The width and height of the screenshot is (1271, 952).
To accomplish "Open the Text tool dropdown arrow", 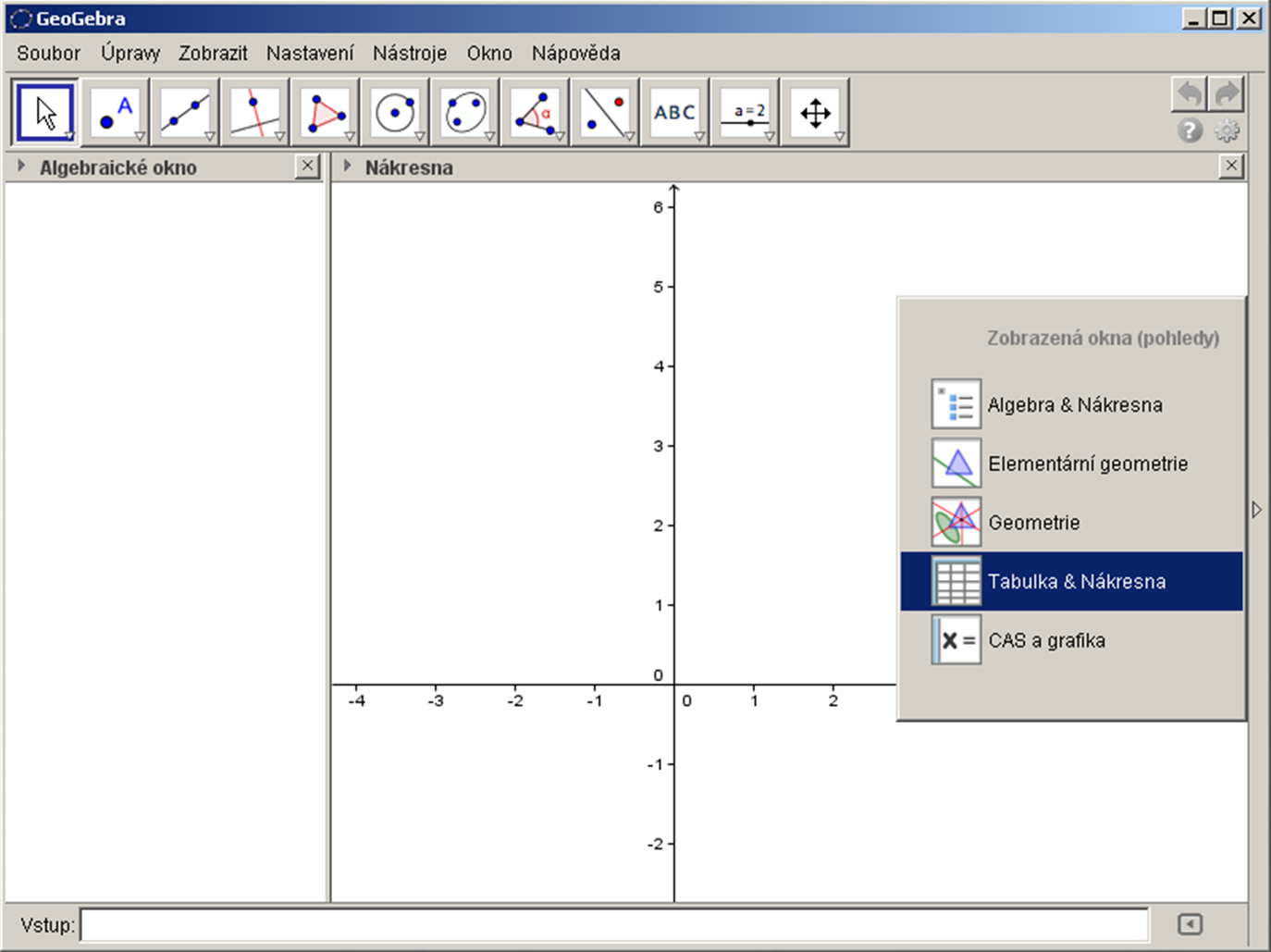I will point(699,136).
